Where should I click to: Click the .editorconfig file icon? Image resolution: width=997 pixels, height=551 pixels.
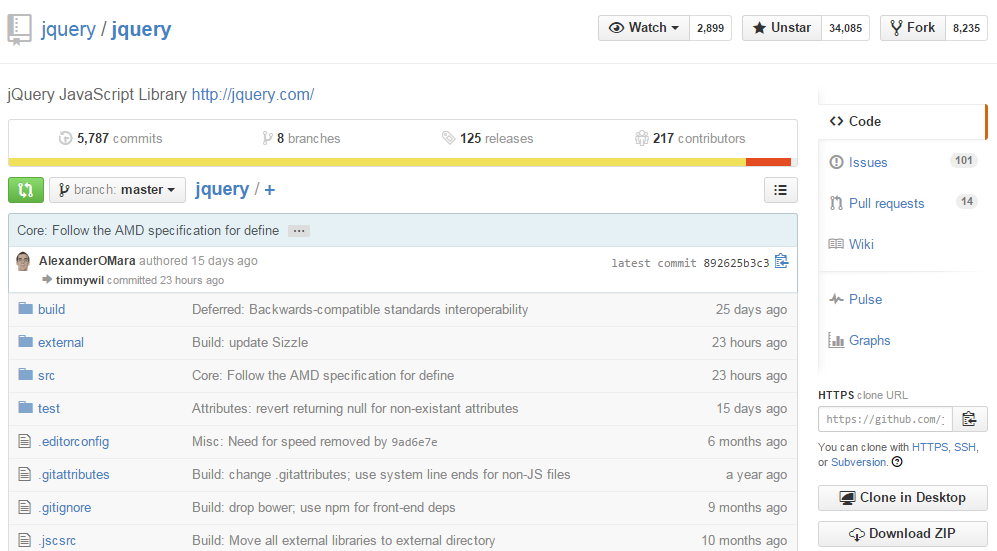tap(25, 441)
